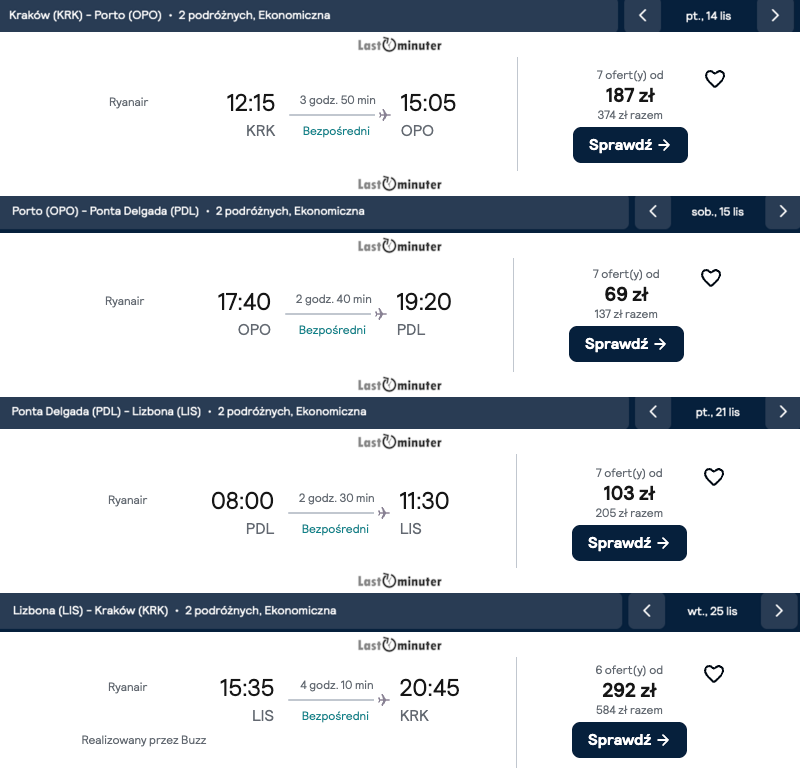Screen dimensions: 800x768
Task: Add Lizbona–Kraków flight to favorites
Action: tap(713, 674)
